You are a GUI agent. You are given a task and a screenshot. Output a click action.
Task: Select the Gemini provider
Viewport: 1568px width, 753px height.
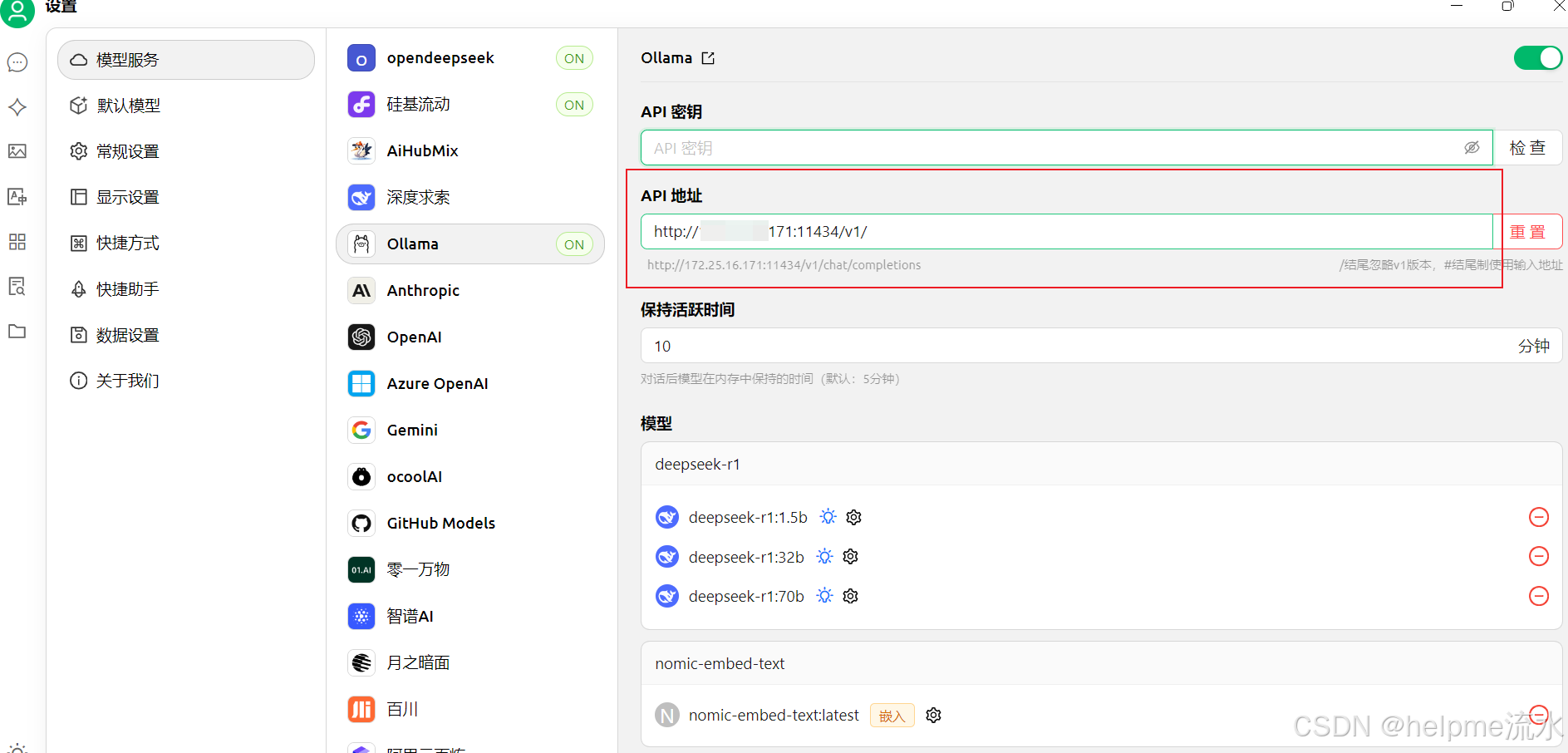(x=470, y=431)
